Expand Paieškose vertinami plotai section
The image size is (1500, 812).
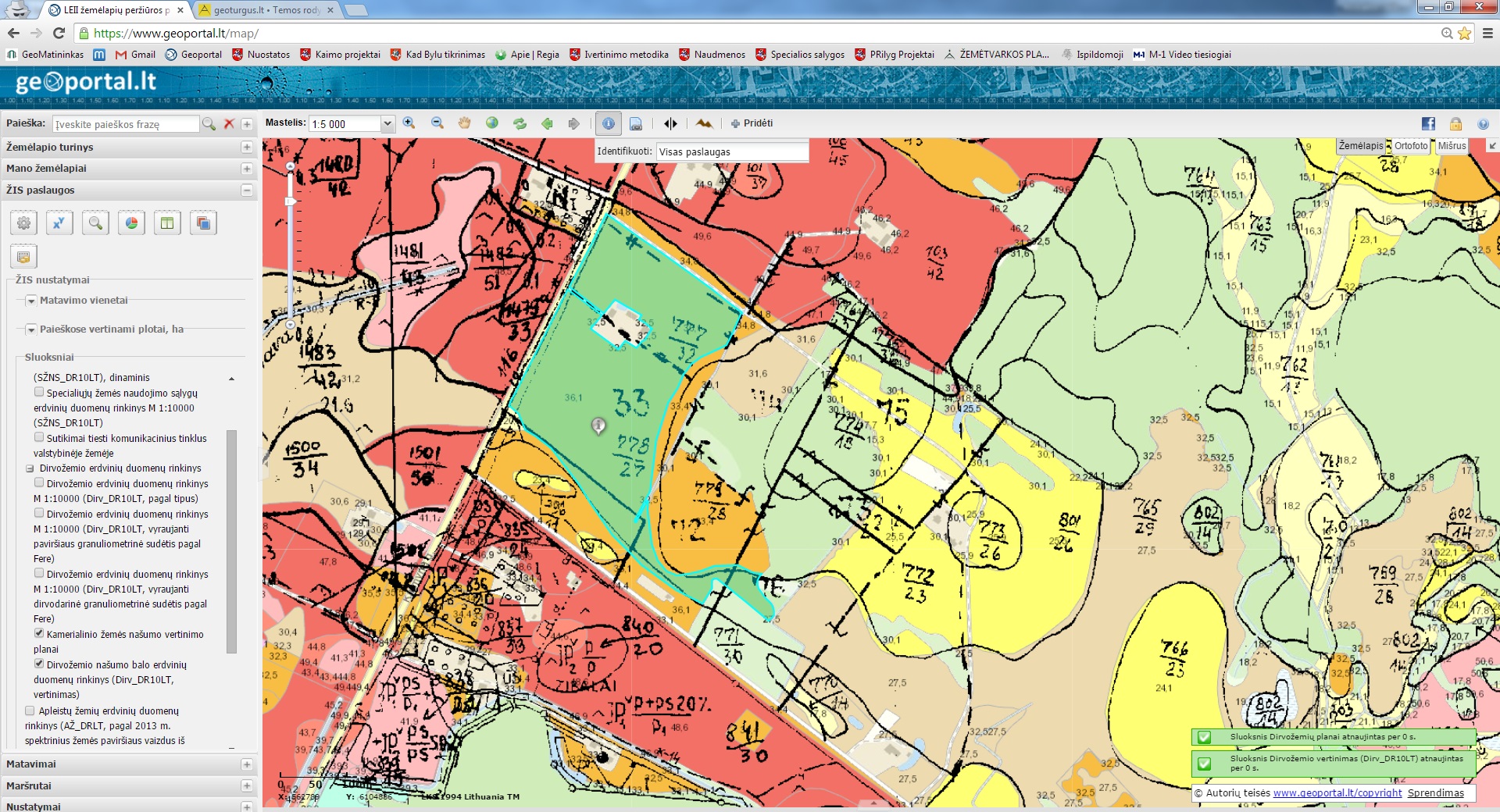click(x=31, y=329)
